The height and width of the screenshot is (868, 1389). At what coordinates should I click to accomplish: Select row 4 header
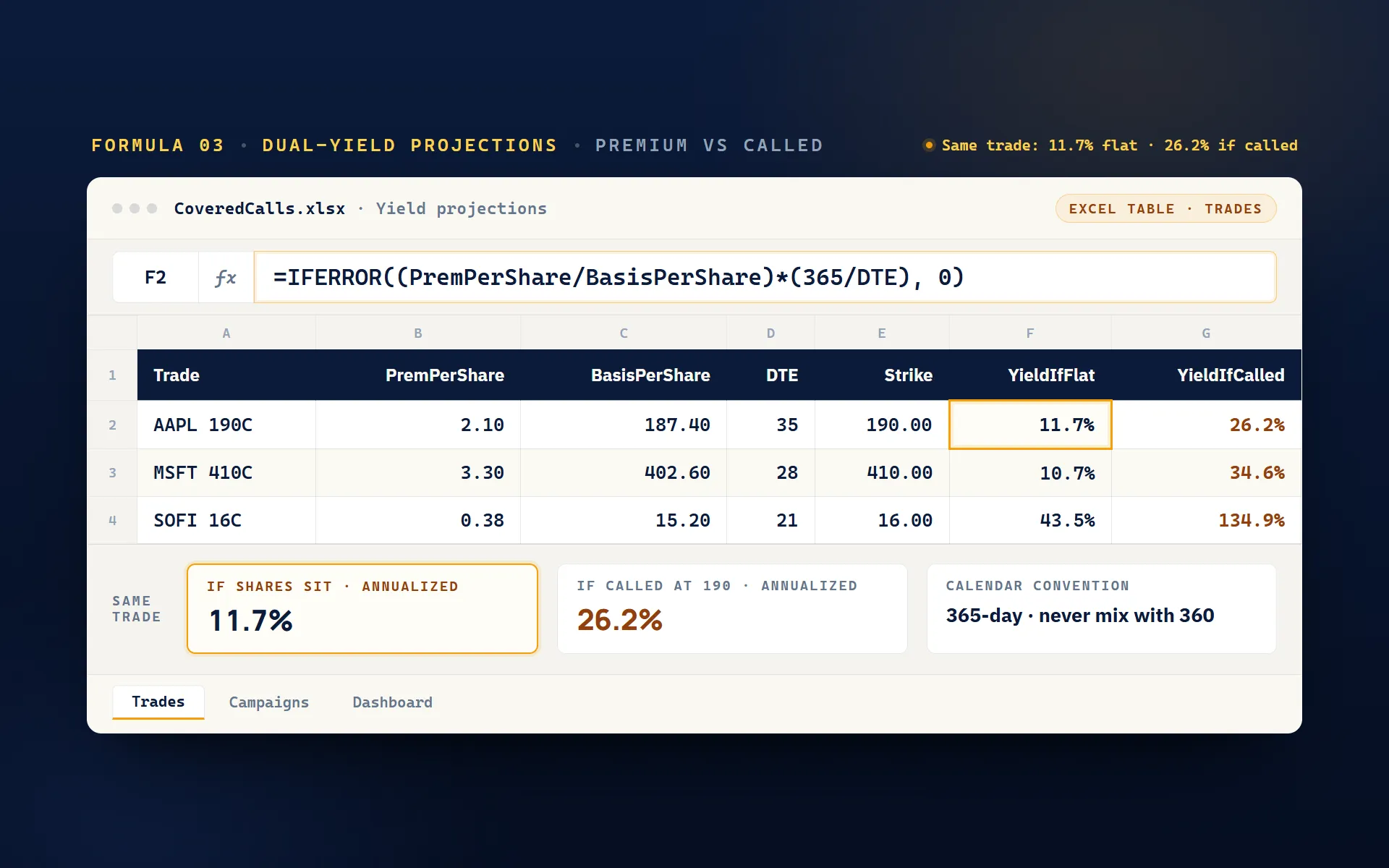(x=112, y=520)
